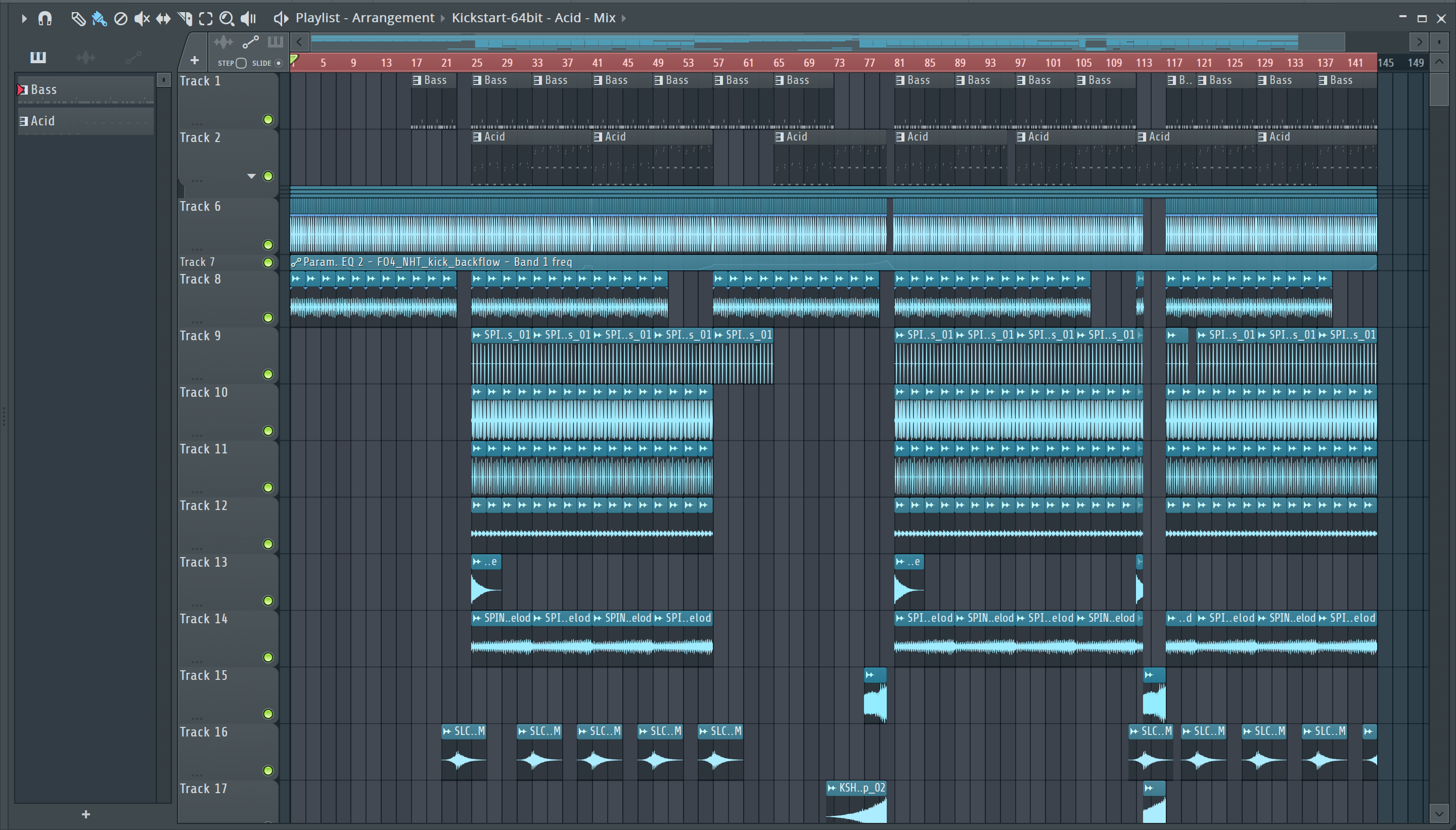Viewport: 1456px width, 830px height.
Task: Open Track 15 options dots
Action: click(197, 718)
